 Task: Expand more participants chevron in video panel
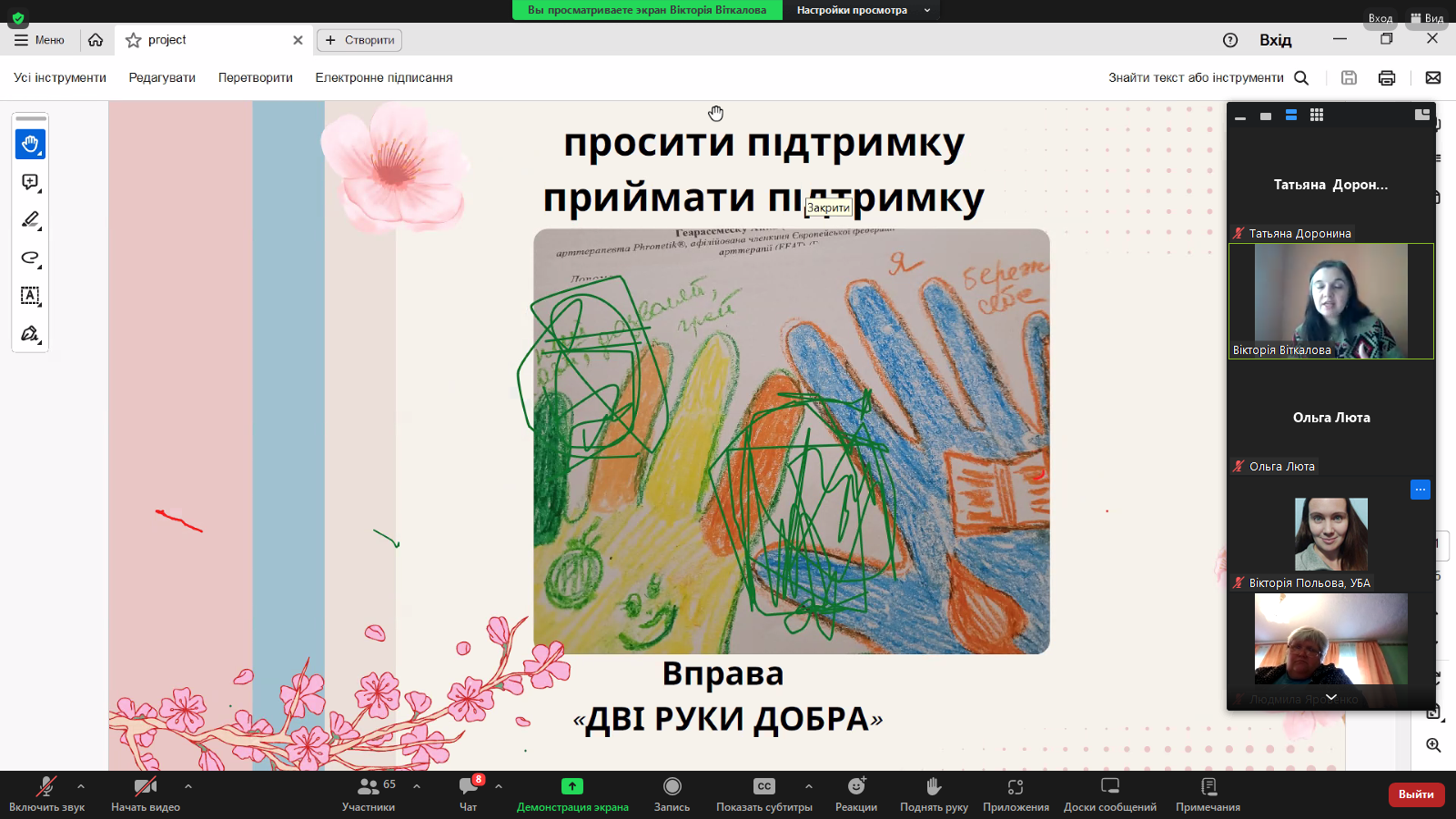pos(1331,697)
